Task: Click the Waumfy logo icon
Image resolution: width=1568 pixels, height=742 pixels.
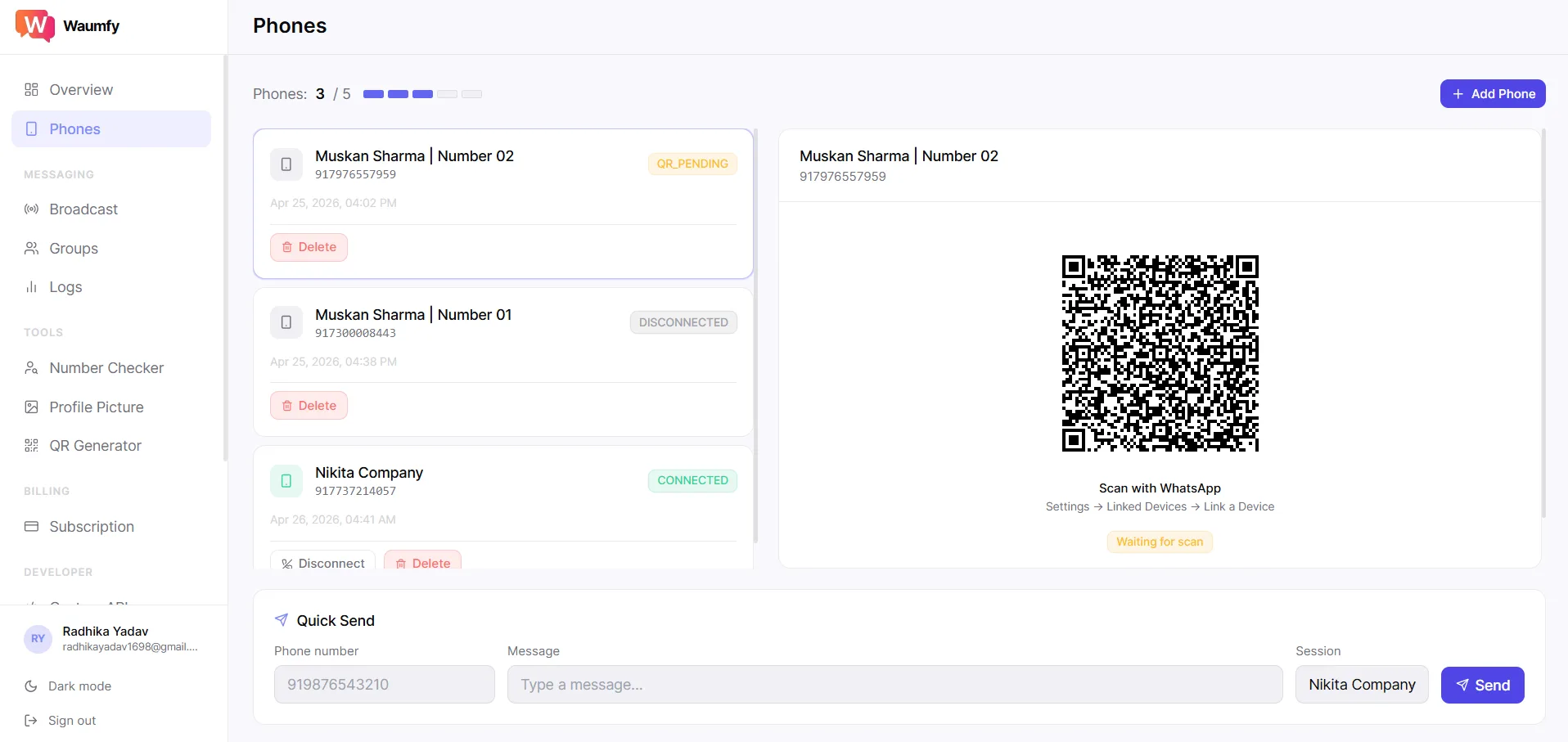Action: [x=35, y=25]
